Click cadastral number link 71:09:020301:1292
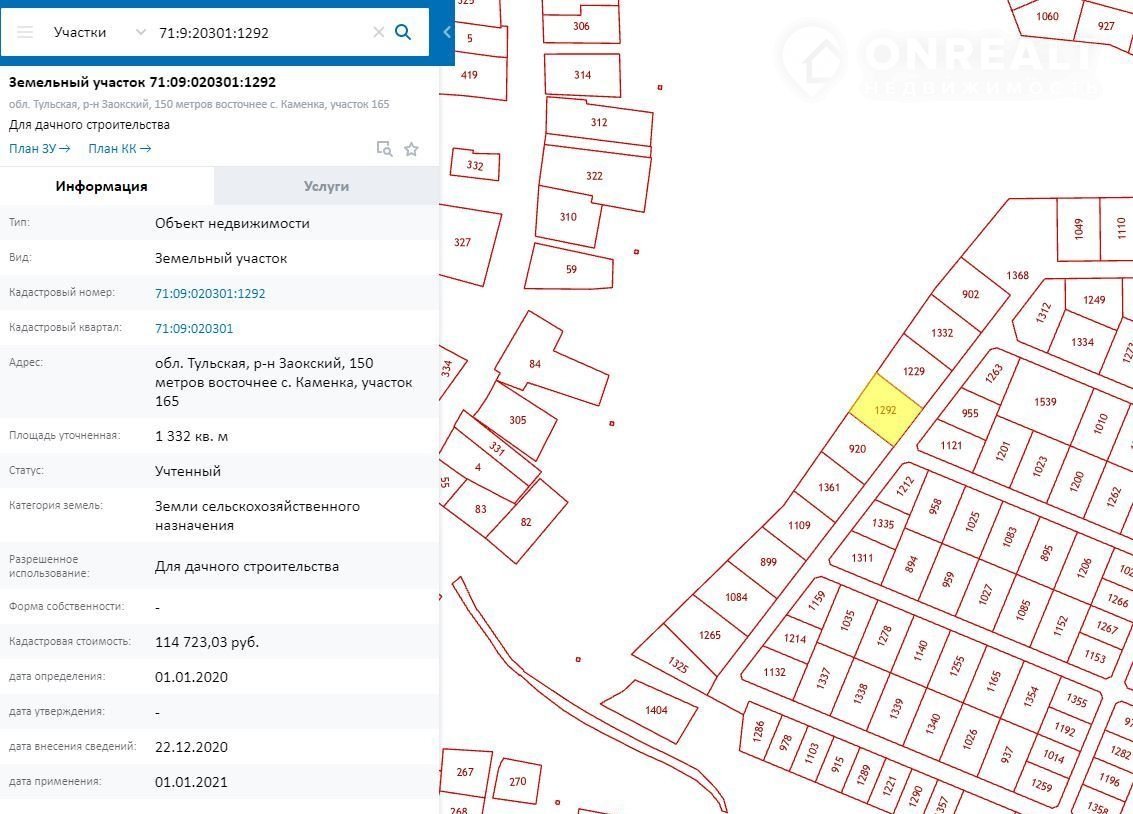Screen dimensions: 1133x814 (210, 293)
